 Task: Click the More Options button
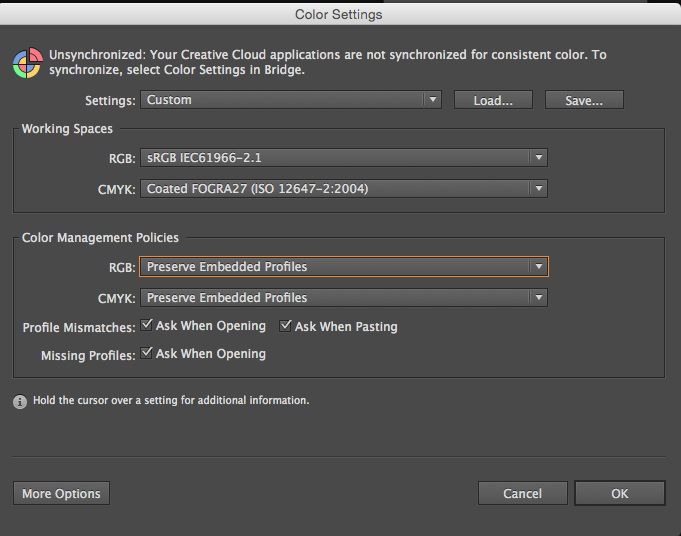click(61, 493)
